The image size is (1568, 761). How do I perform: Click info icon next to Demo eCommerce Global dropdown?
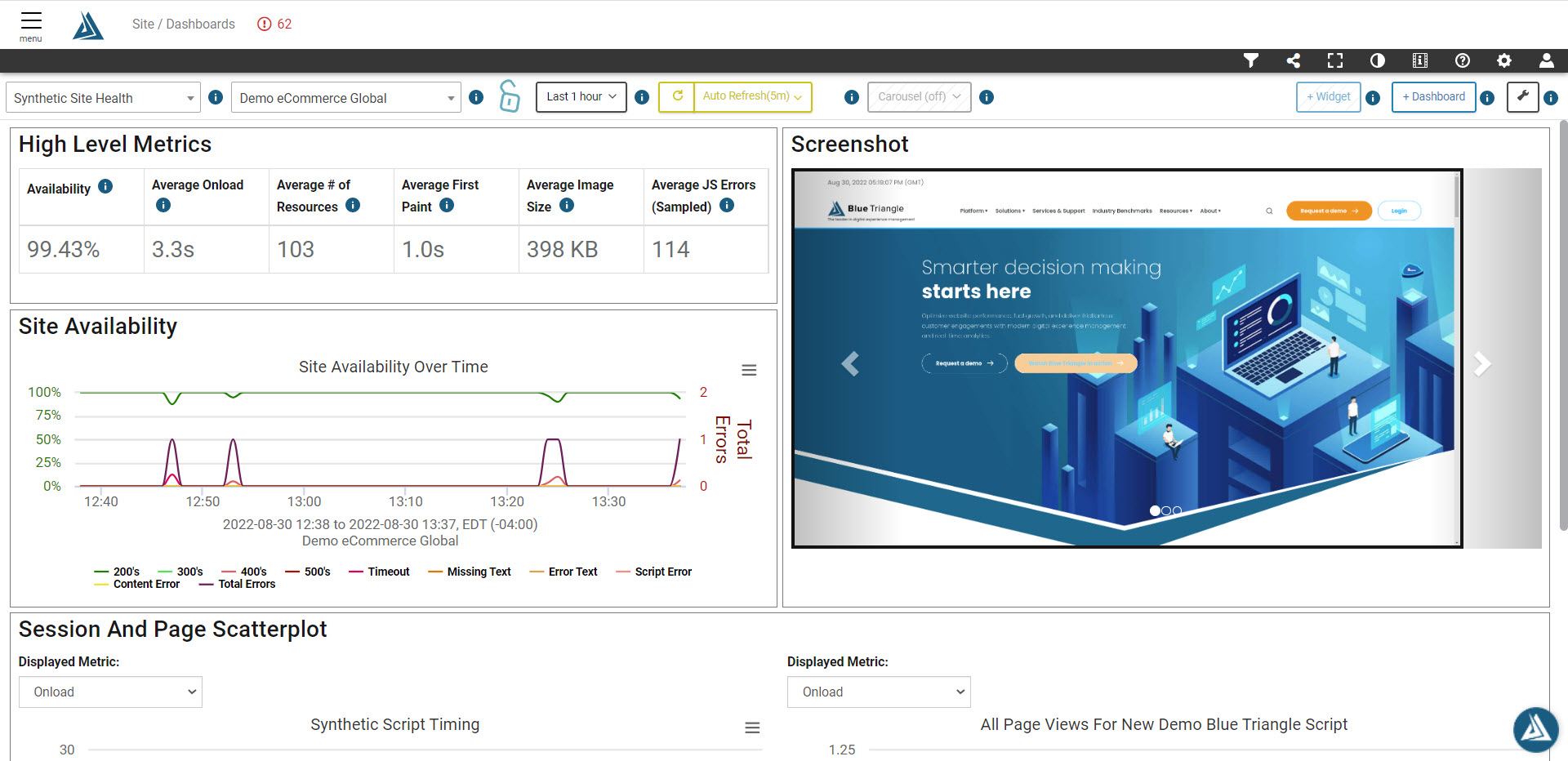[476, 97]
